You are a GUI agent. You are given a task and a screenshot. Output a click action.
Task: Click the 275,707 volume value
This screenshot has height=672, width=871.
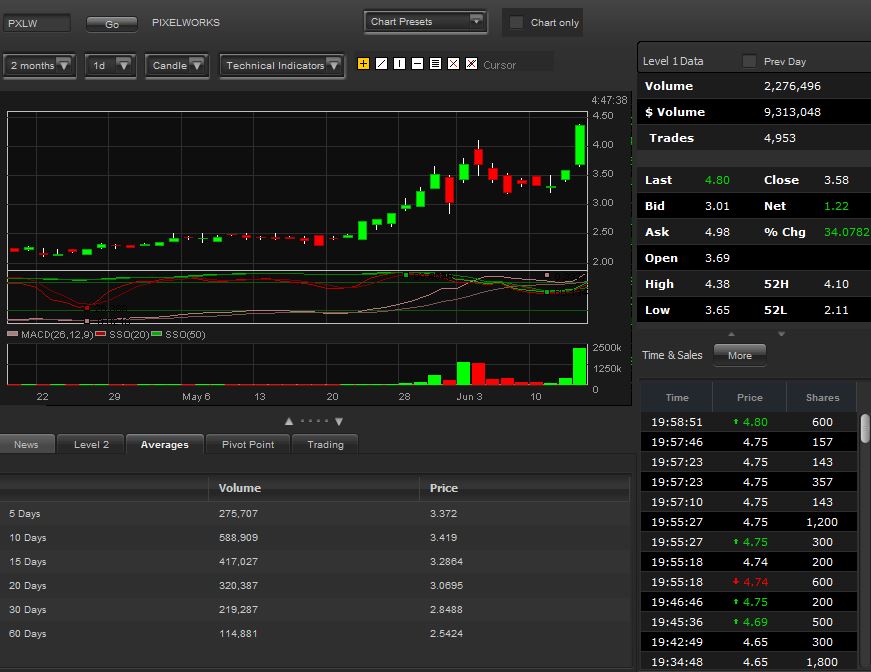(x=238, y=514)
